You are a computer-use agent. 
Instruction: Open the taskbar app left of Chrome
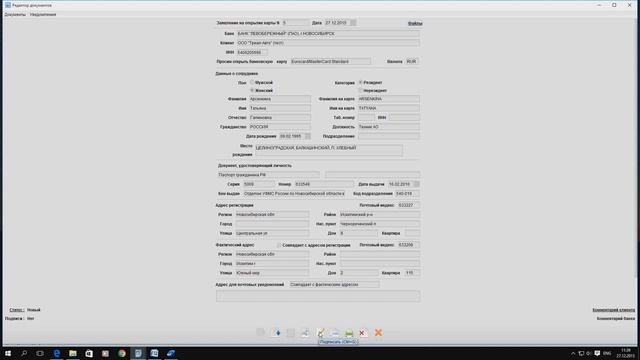pos(105,353)
